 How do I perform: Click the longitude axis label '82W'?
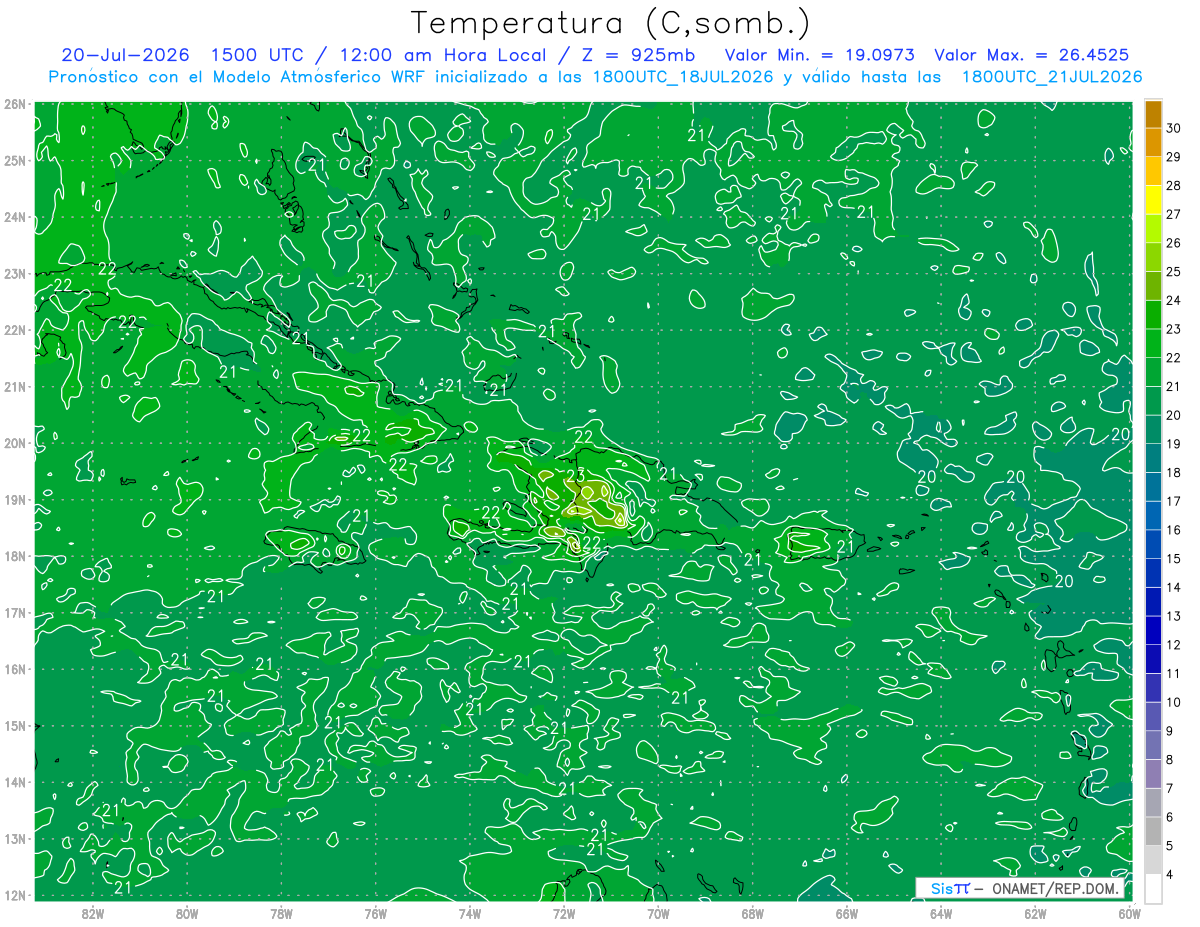tap(93, 912)
